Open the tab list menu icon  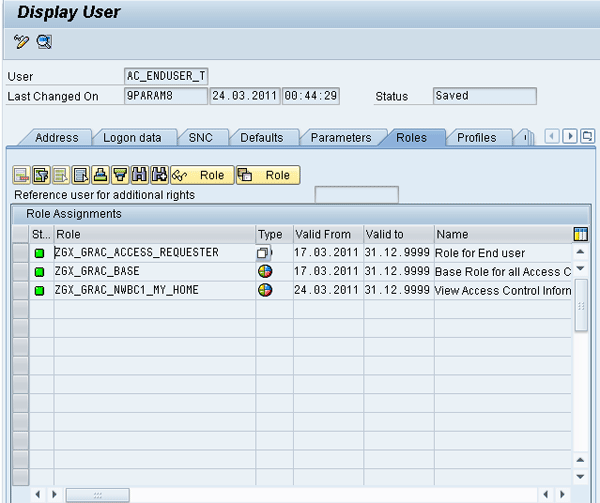[588, 137]
